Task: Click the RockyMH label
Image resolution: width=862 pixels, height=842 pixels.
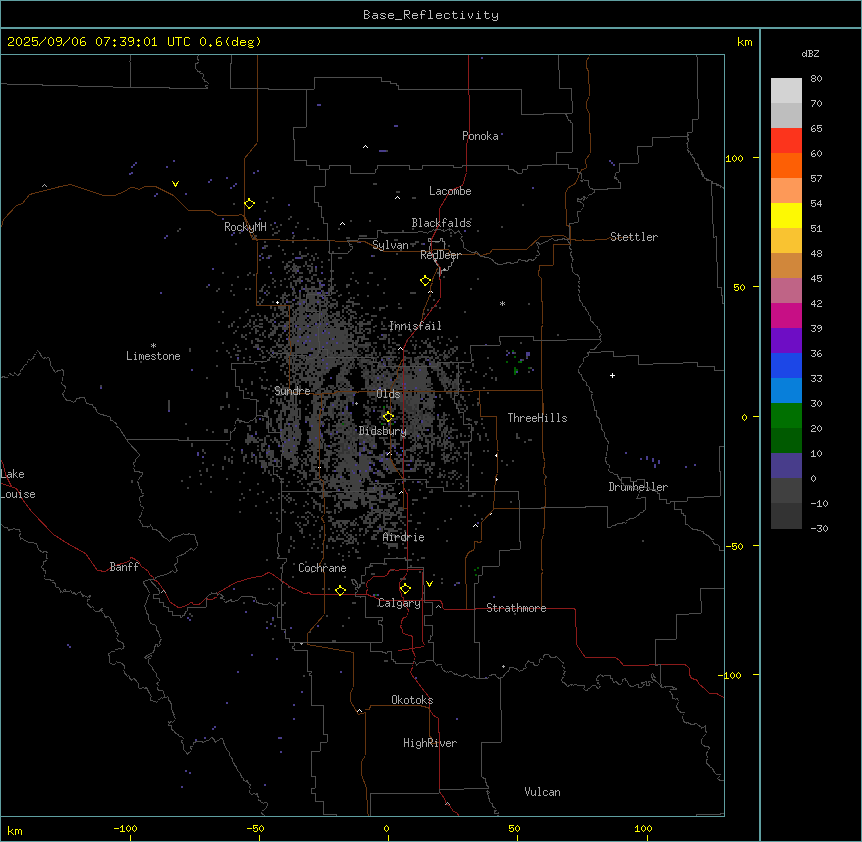Action: coord(245,227)
